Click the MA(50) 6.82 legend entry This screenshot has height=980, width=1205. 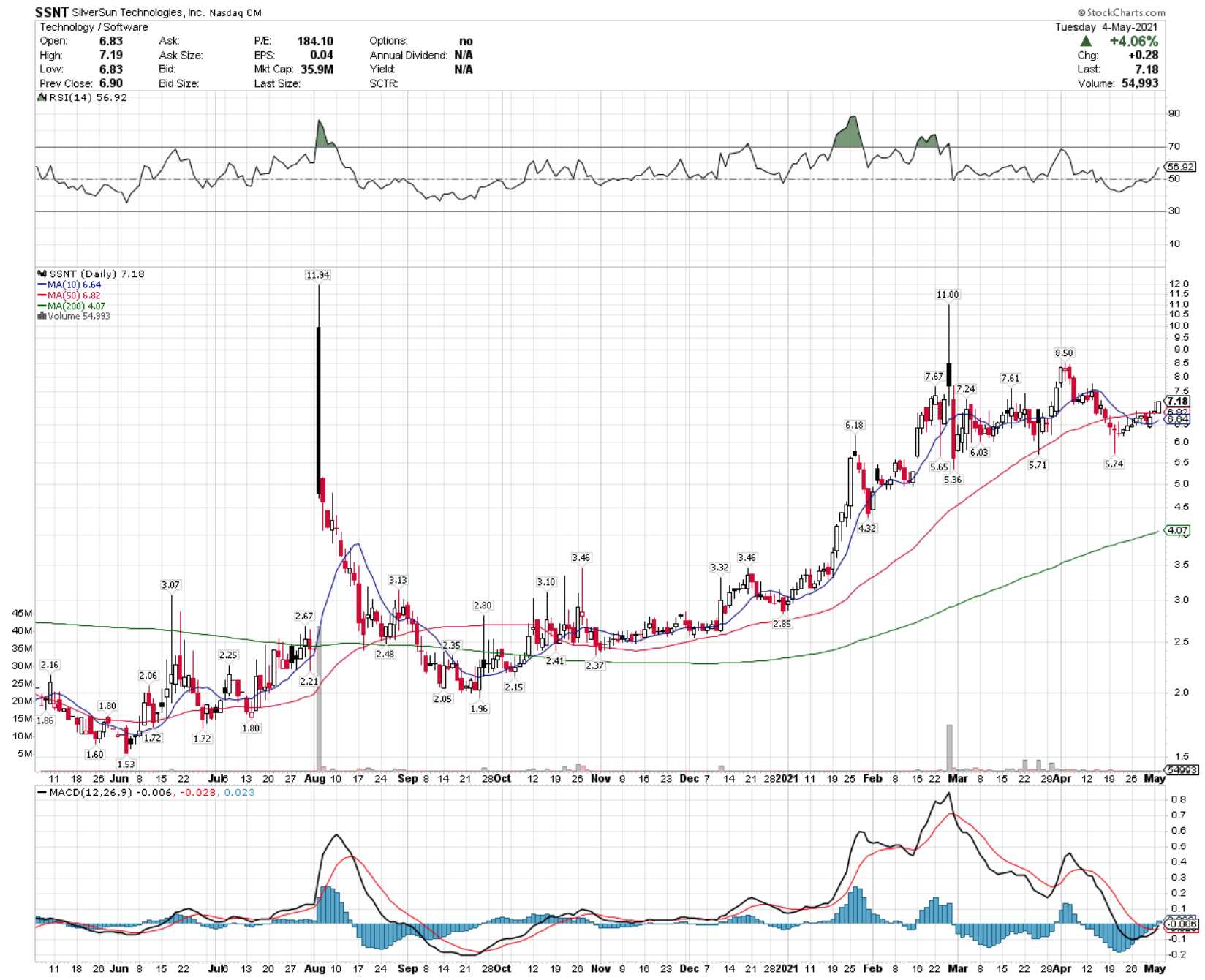[75, 295]
